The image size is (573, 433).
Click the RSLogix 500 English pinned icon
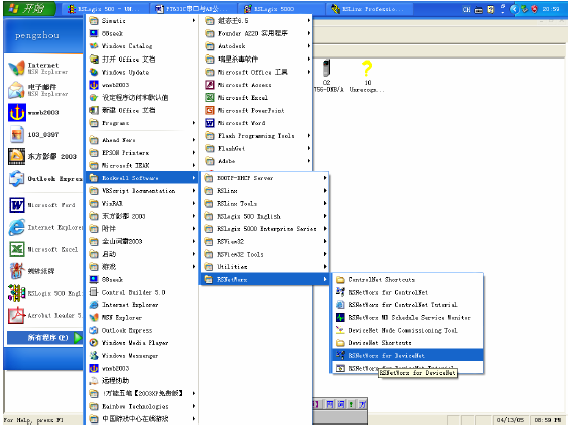(x=16, y=293)
